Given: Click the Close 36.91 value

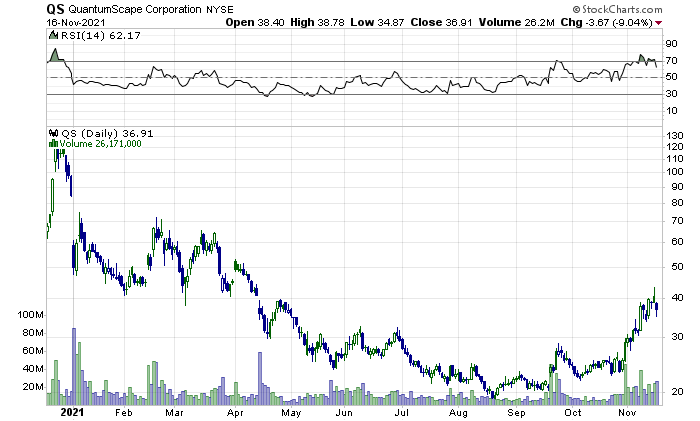Looking at the screenshot, I should [442, 22].
